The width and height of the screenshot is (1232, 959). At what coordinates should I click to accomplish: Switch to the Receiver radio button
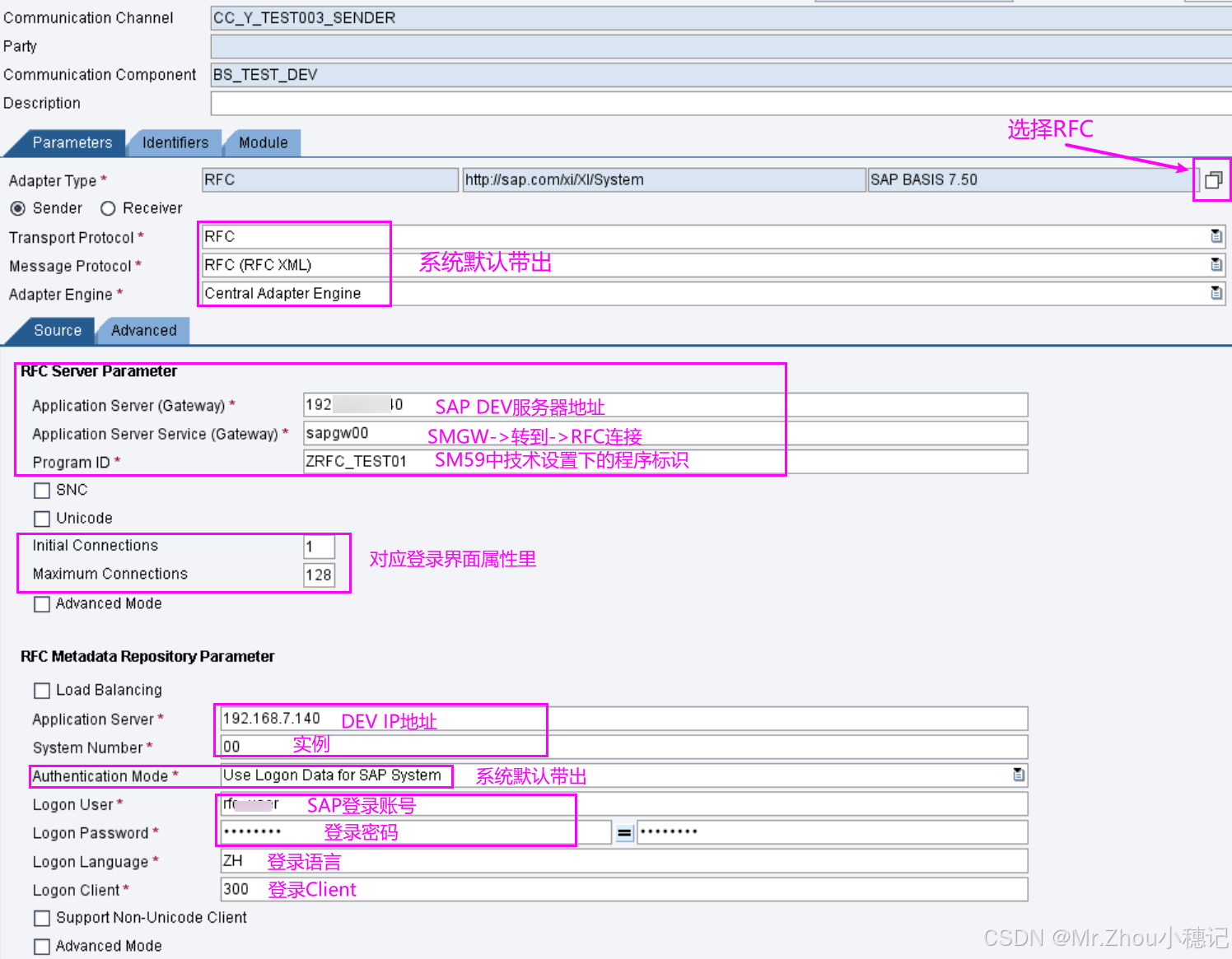click(x=108, y=208)
